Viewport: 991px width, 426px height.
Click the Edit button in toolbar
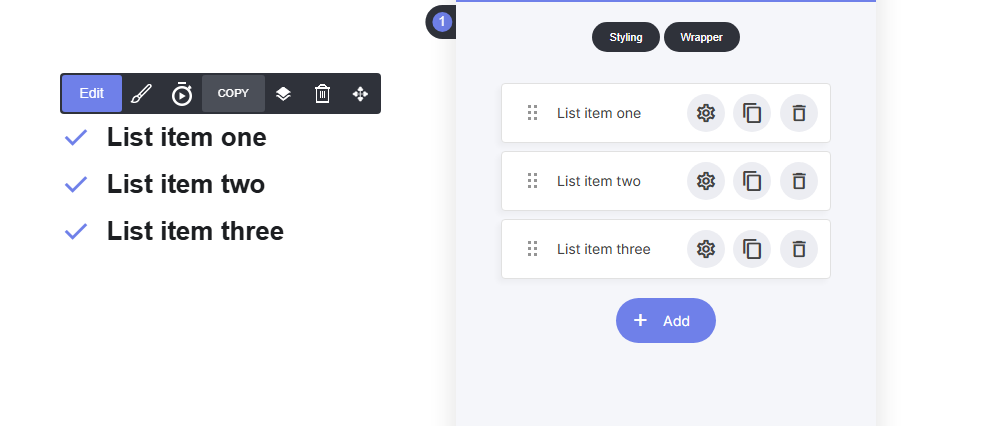pyautogui.click(x=92, y=94)
